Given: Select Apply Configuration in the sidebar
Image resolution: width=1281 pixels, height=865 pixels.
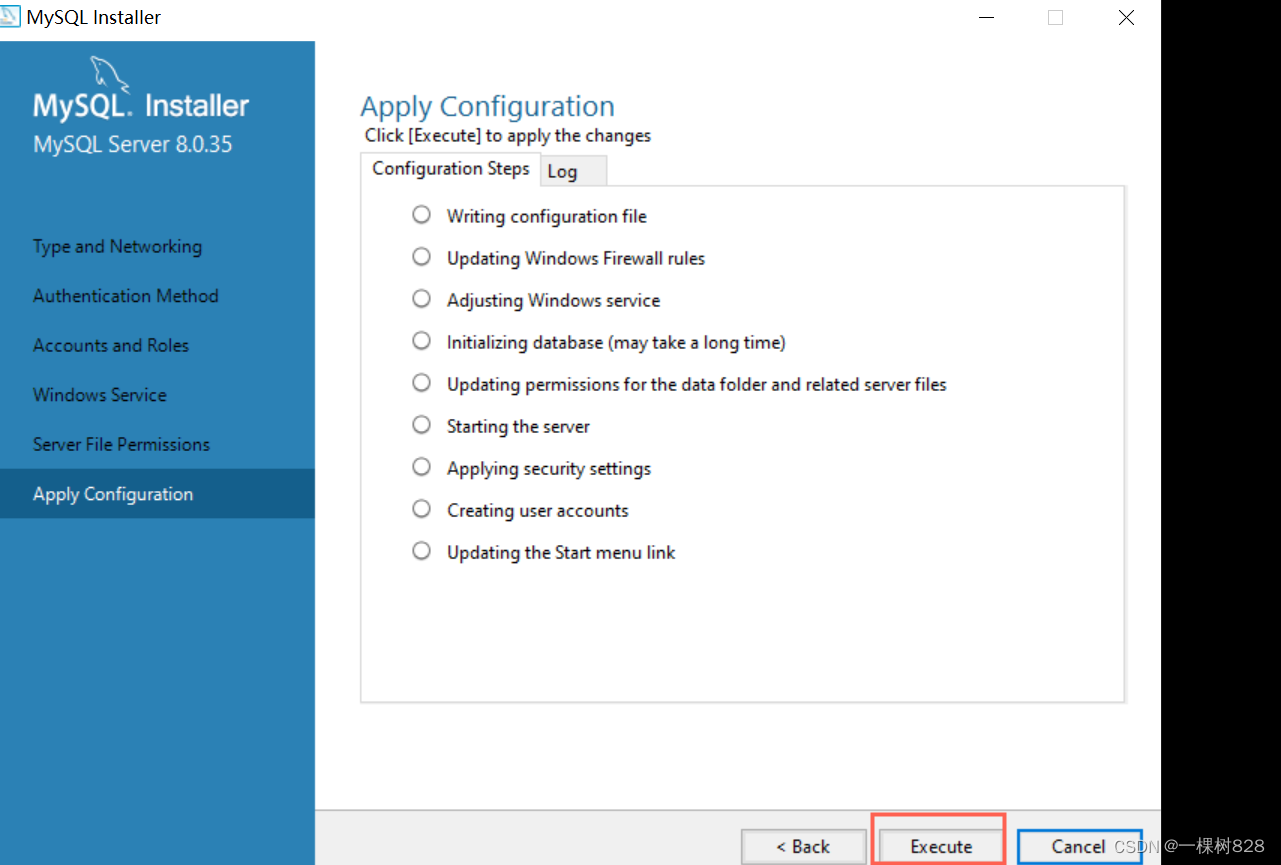Looking at the screenshot, I should pos(157,494).
